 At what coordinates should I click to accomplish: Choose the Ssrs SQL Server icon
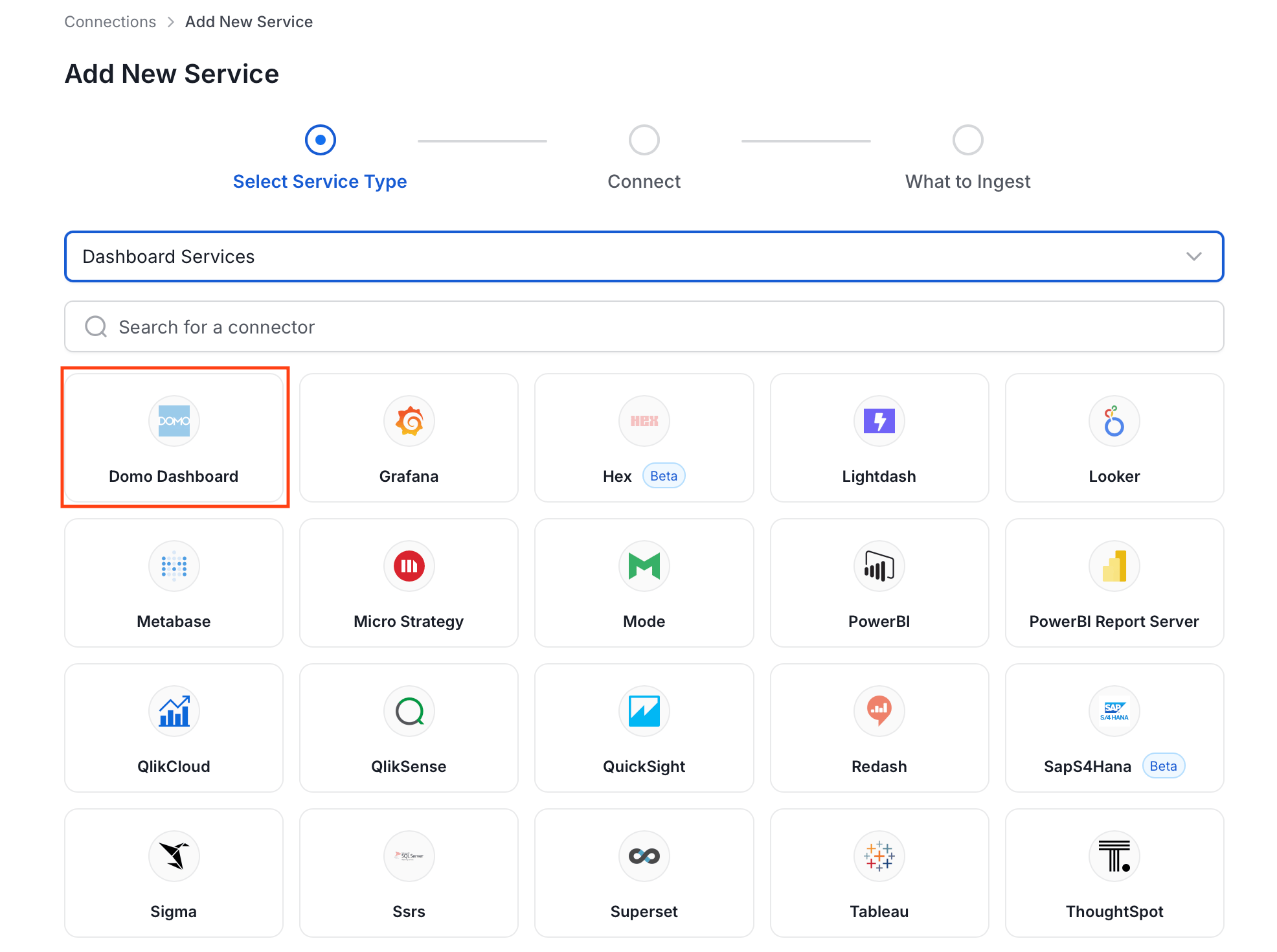[x=409, y=856]
